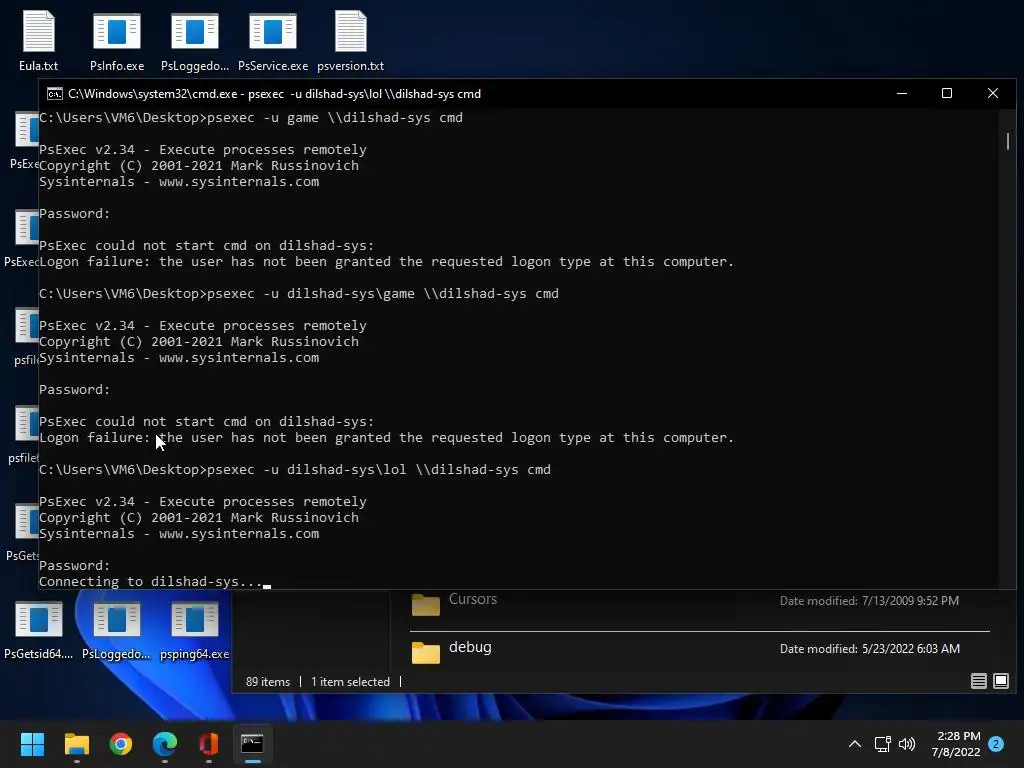Click the 'psexec -u dilshad-sys\game' command line
Viewport: 1024px width, 768px height.
(x=298, y=293)
